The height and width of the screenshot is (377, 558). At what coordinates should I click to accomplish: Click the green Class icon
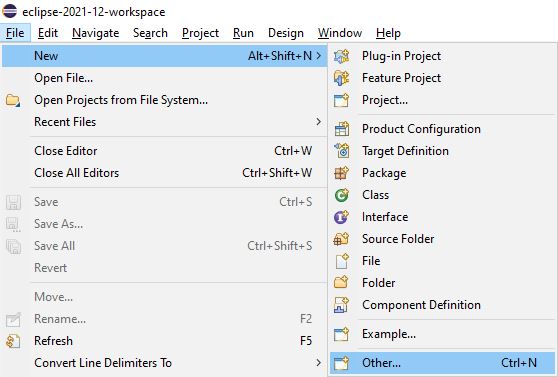point(342,195)
